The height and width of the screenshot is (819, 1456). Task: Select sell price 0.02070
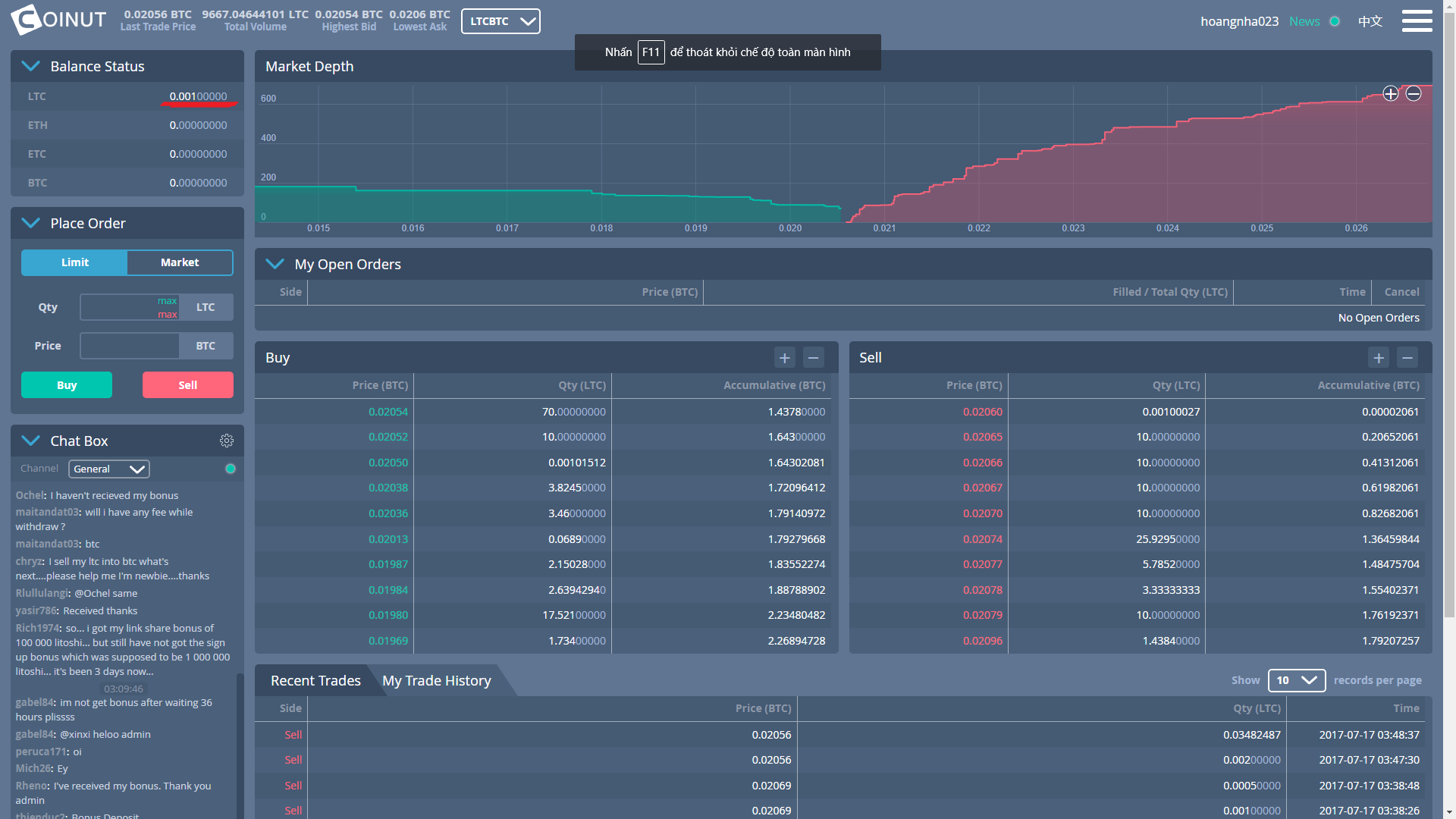click(x=983, y=513)
